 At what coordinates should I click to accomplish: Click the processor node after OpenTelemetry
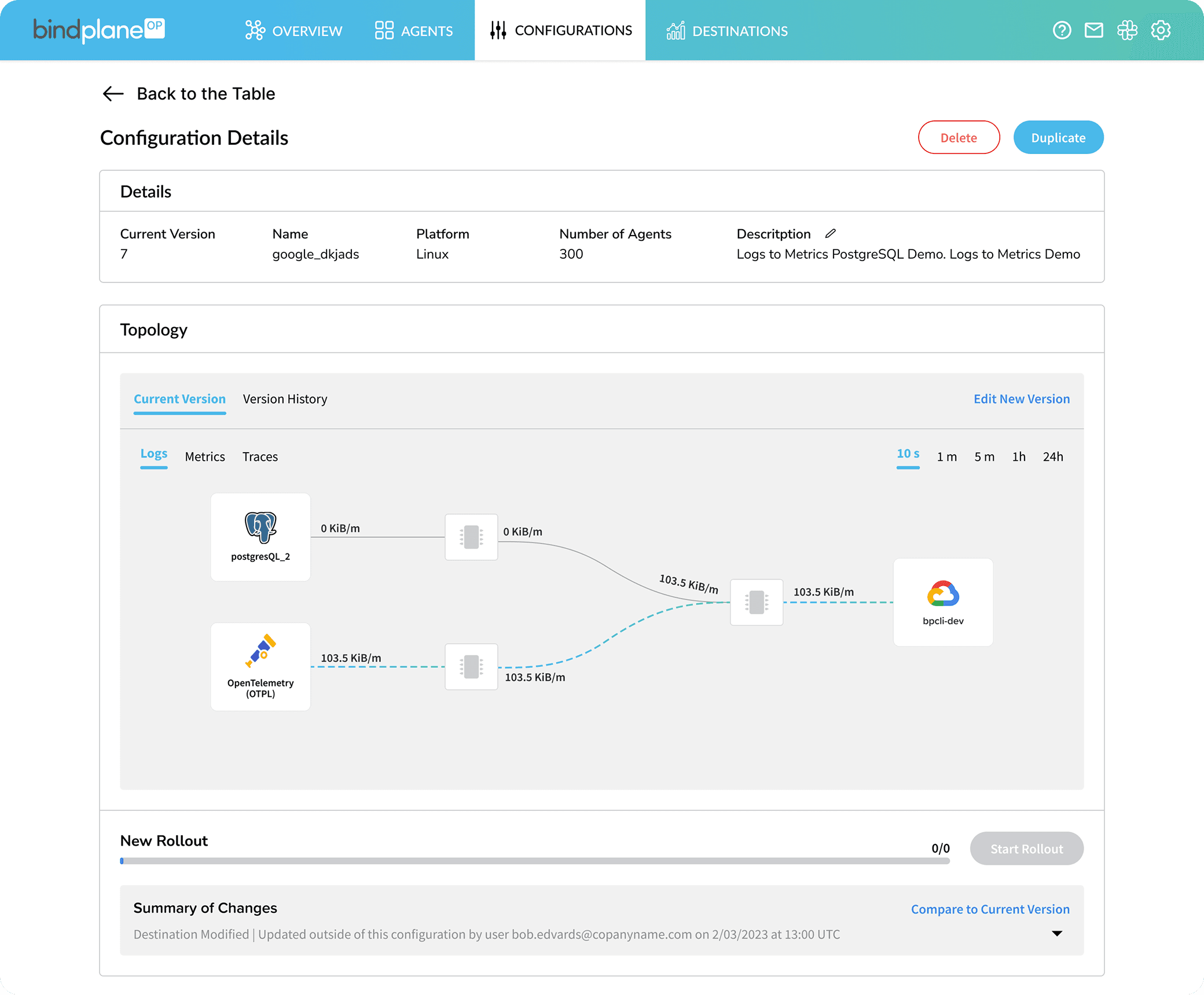point(471,666)
